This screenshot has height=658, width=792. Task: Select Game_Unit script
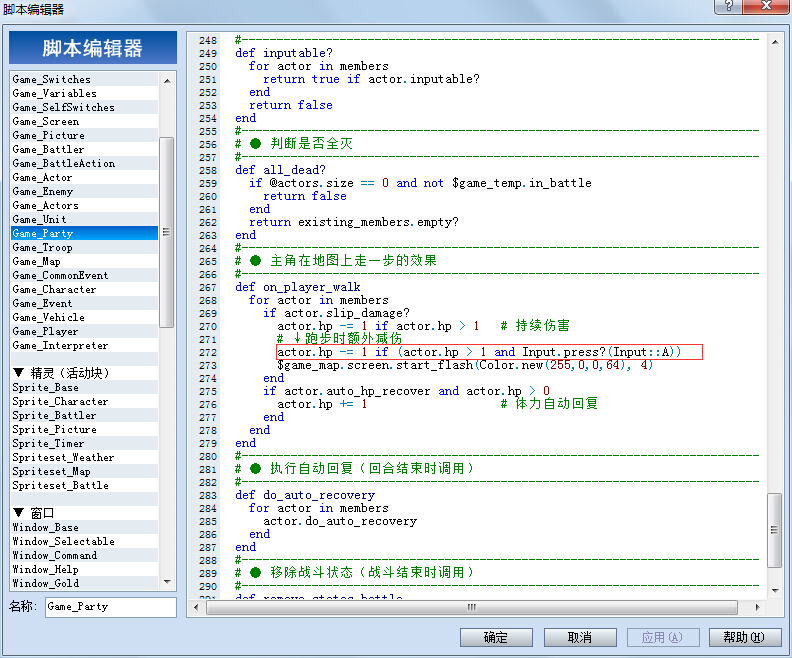[x=84, y=220]
